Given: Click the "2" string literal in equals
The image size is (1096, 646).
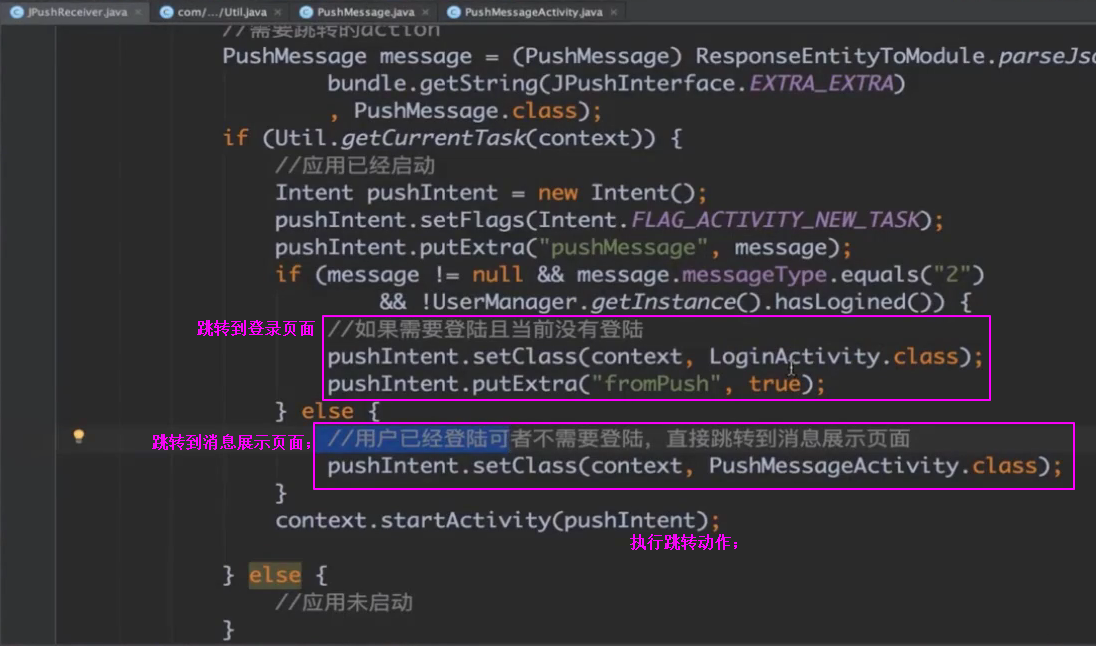Looking at the screenshot, I should coord(951,275).
